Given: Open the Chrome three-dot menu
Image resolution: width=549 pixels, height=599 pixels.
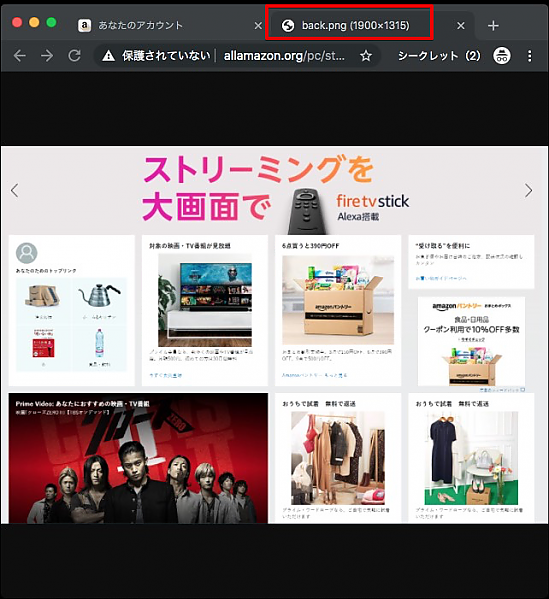Looking at the screenshot, I should pos(530,56).
